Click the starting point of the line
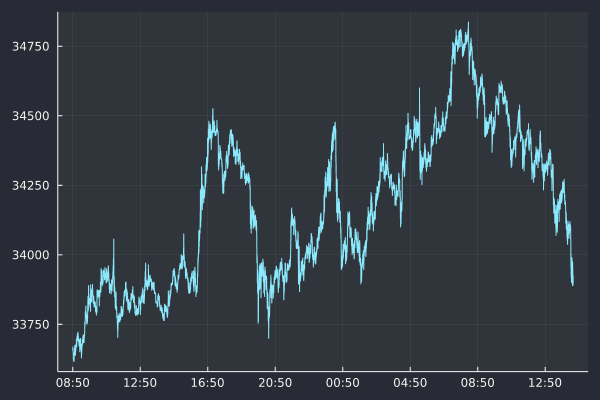Screen dimensions: 600x400 tap(73, 360)
